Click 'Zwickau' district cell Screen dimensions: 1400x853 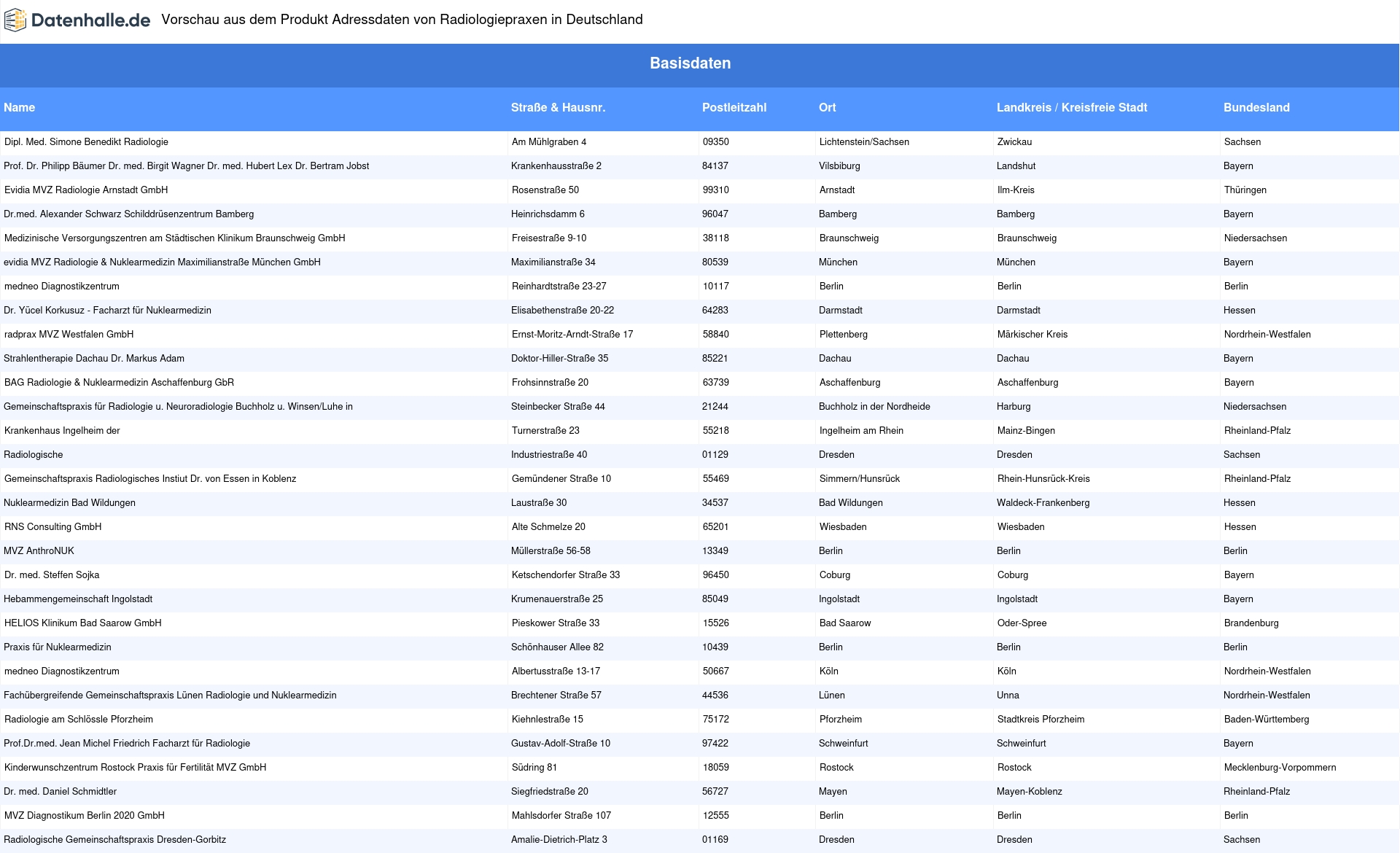click(1014, 142)
